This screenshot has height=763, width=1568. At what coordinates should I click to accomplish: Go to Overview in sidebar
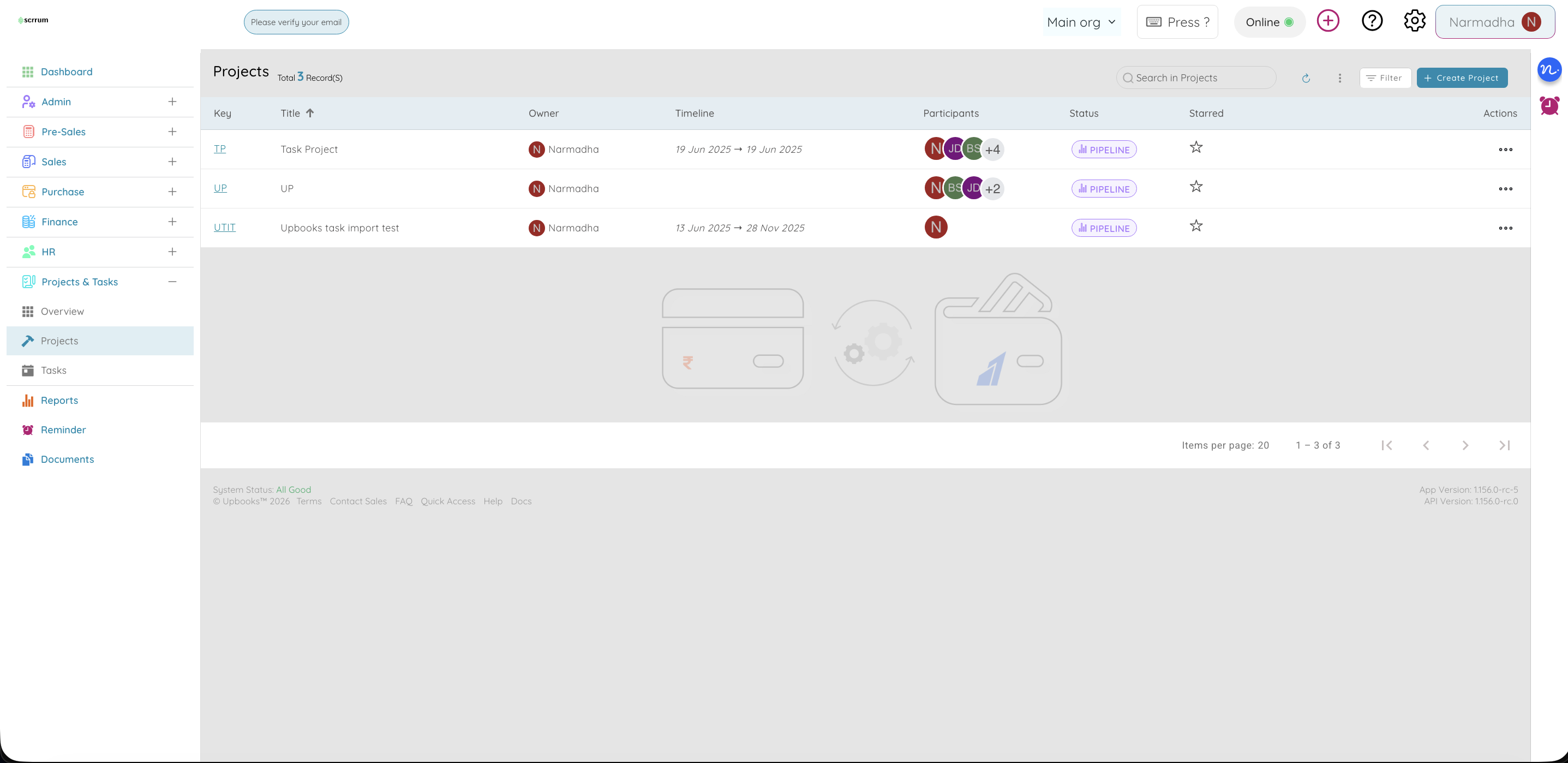pyautogui.click(x=62, y=311)
